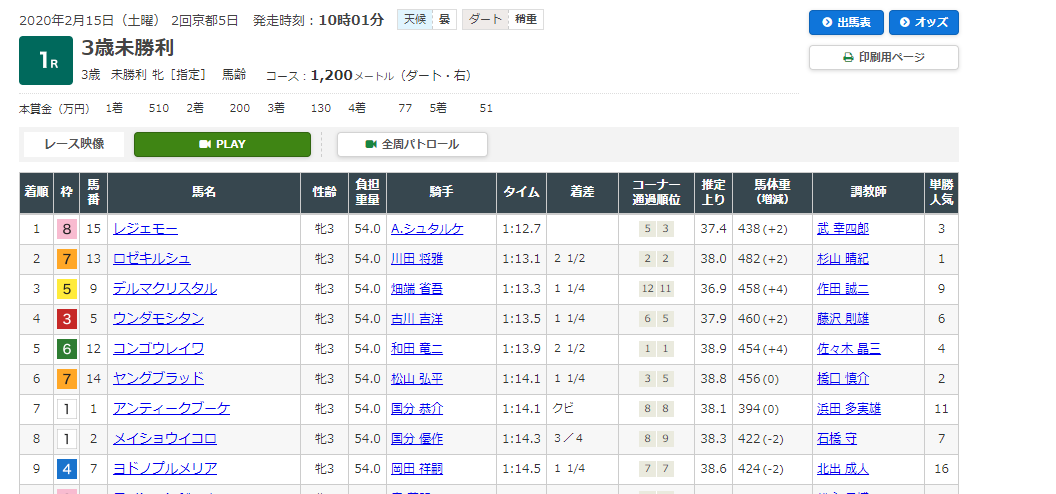Open horse レジェモー profile link
The image size is (1056, 494).
[144, 229]
